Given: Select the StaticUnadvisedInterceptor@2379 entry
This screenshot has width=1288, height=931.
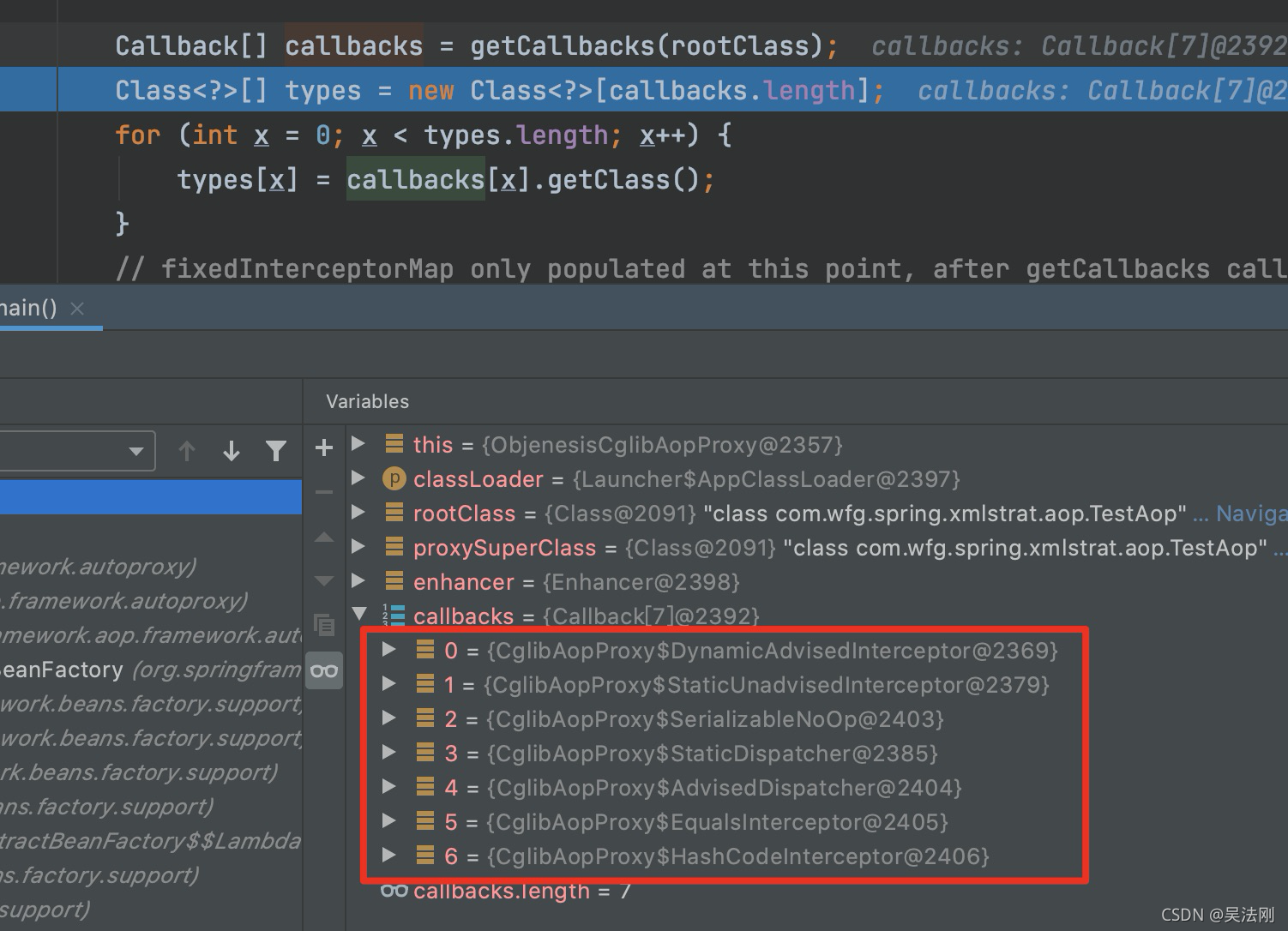Looking at the screenshot, I should [747, 685].
